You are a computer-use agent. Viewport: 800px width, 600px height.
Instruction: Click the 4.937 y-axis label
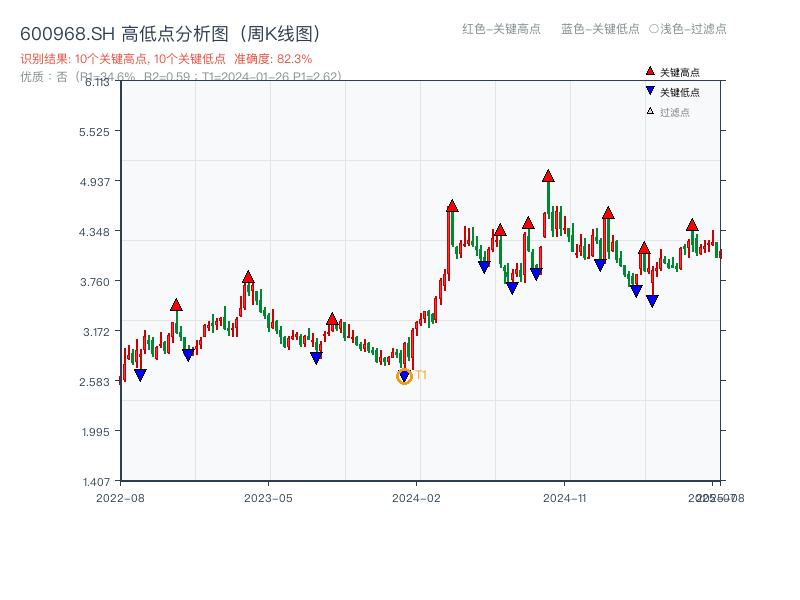click(94, 182)
